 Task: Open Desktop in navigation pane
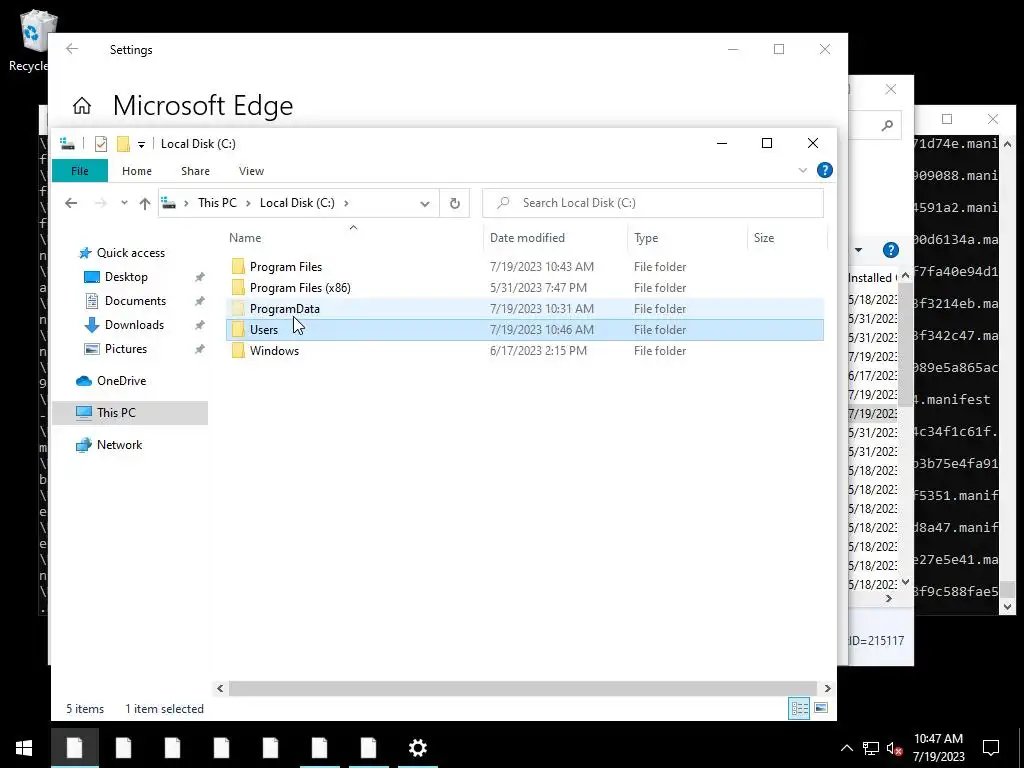point(126,277)
